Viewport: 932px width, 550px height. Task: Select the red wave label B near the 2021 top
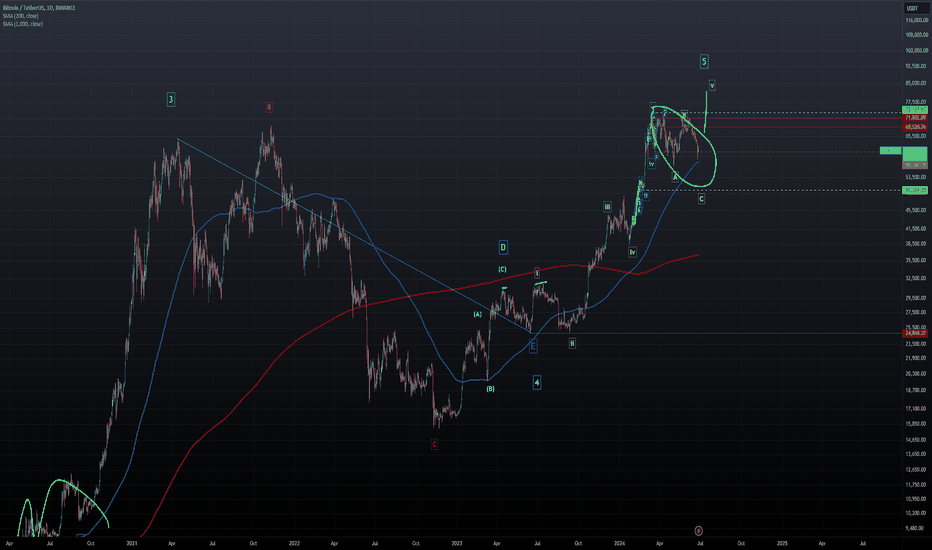click(x=269, y=107)
